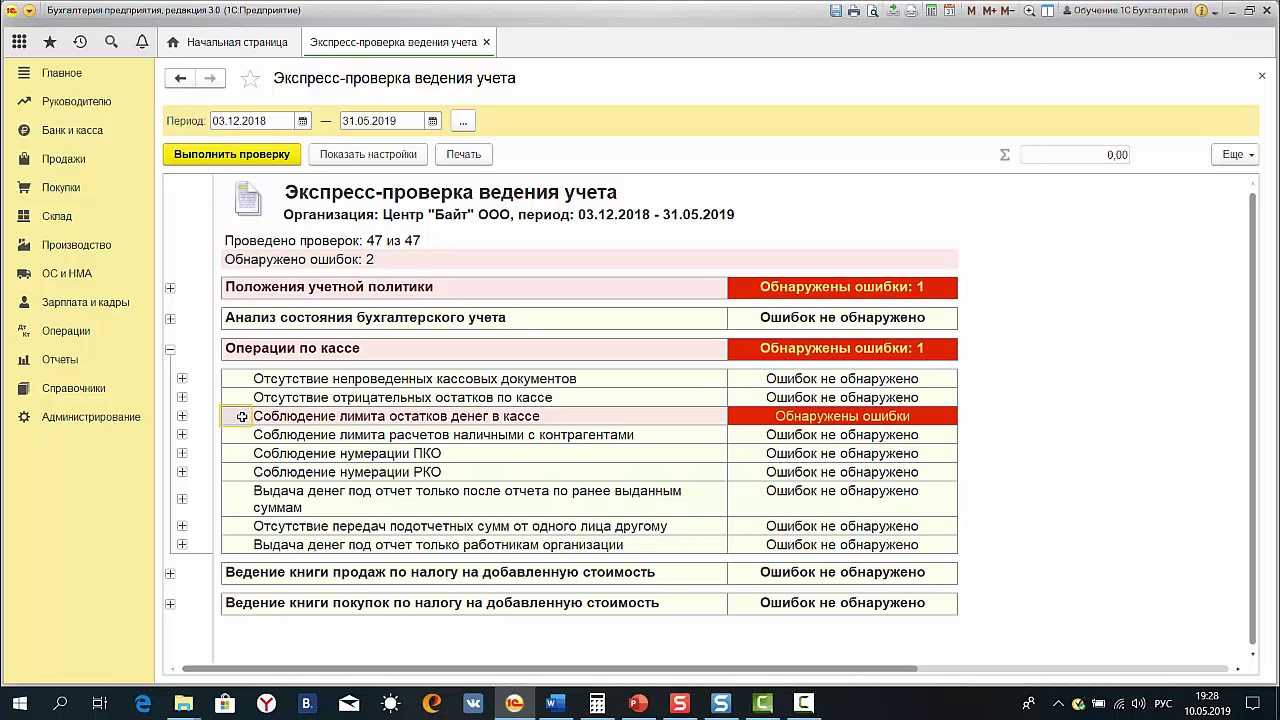Viewport: 1280px width, 720px height.
Task: Click the Печать button
Action: (463, 155)
